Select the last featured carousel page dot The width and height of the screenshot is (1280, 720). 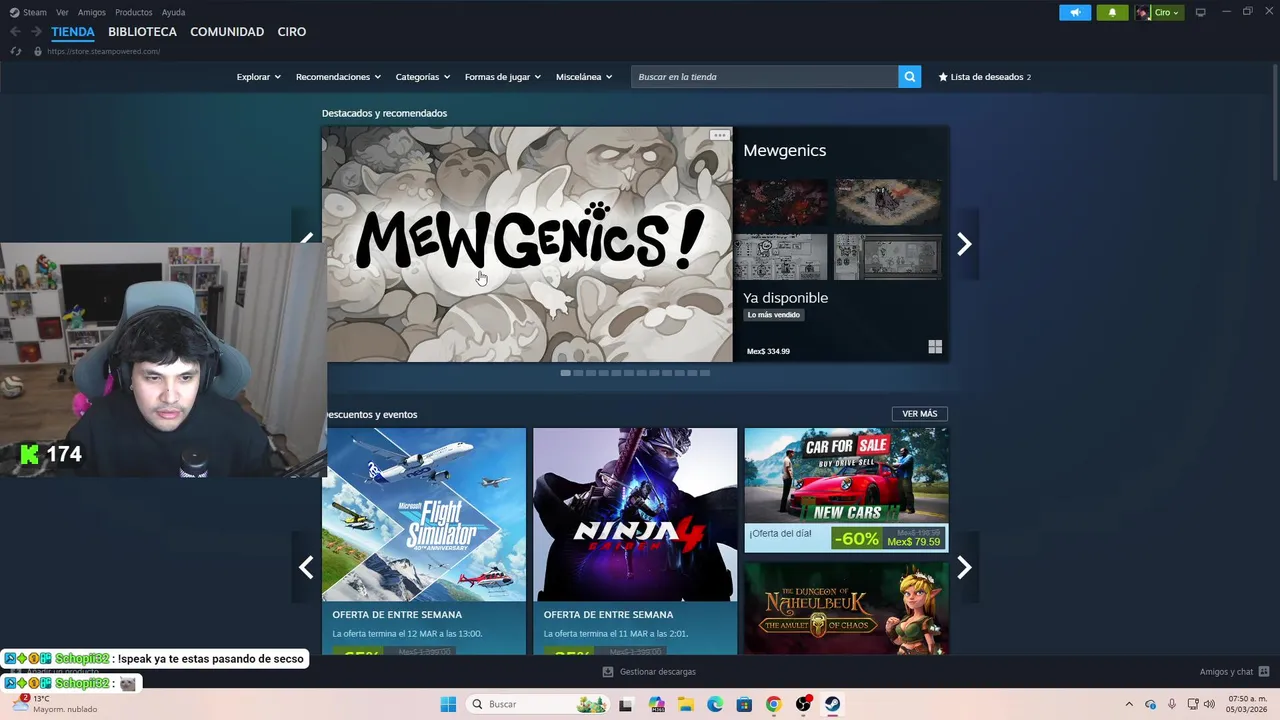click(x=705, y=373)
